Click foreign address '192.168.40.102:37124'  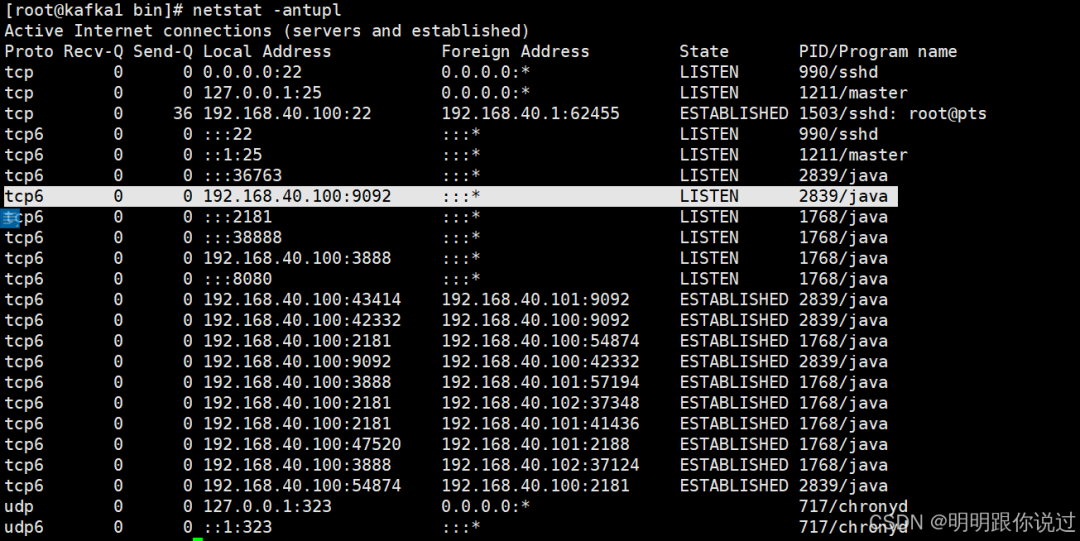click(540, 465)
